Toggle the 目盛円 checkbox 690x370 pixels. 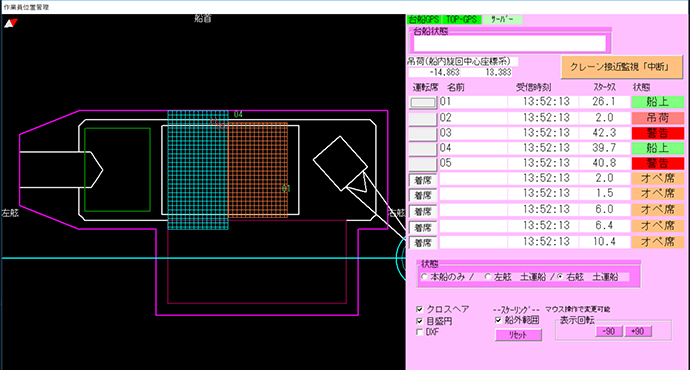click(420, 321)
